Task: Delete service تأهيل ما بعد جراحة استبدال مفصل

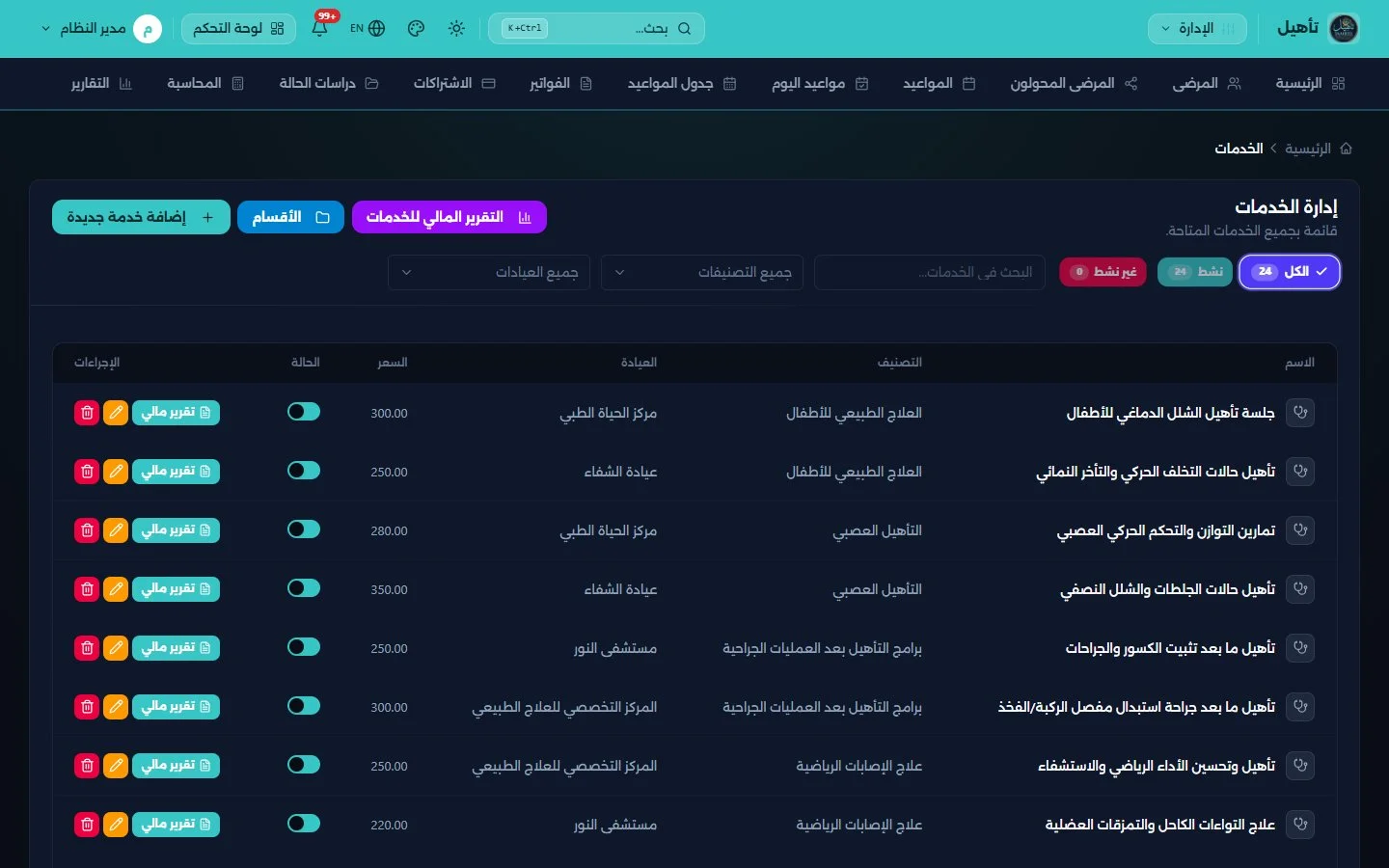Action: 87,707
